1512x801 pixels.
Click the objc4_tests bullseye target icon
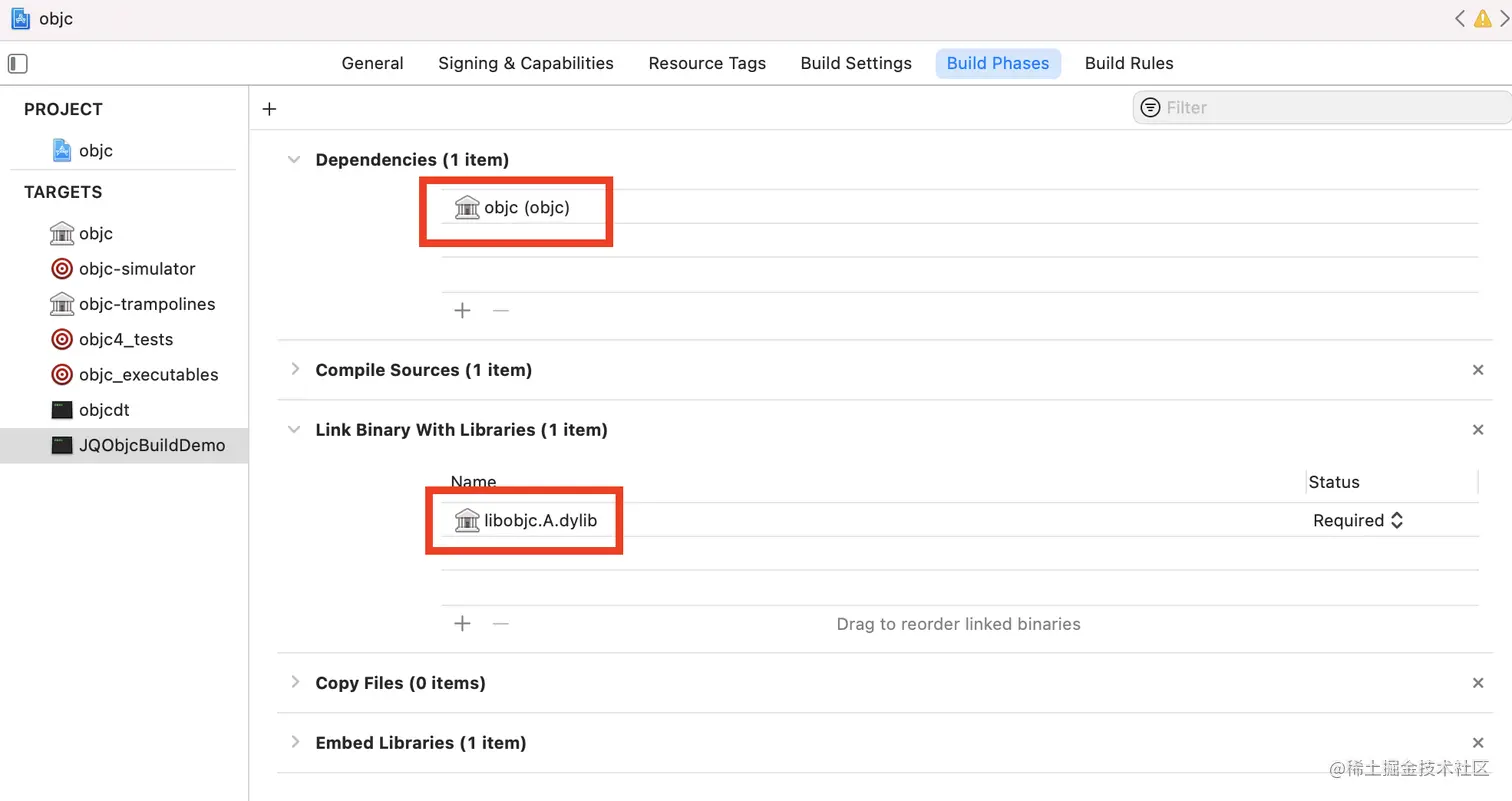62,339
